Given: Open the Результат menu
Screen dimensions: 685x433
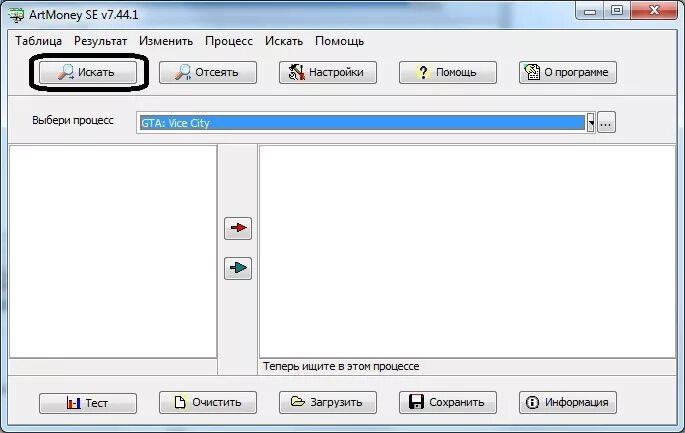Looking at the screenshot, I should click(x=100, y=41).
